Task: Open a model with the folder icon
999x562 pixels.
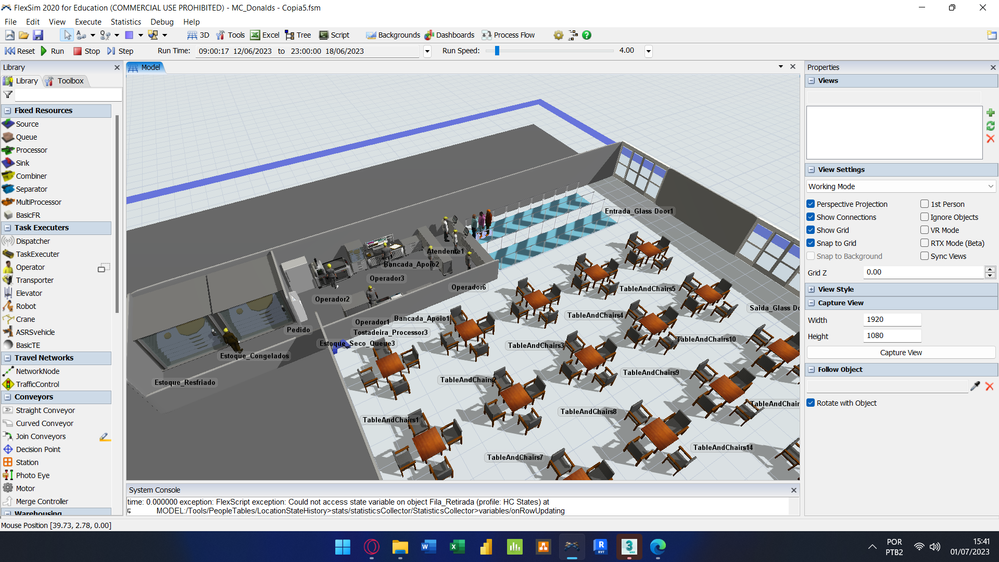Action: [24, 35]
